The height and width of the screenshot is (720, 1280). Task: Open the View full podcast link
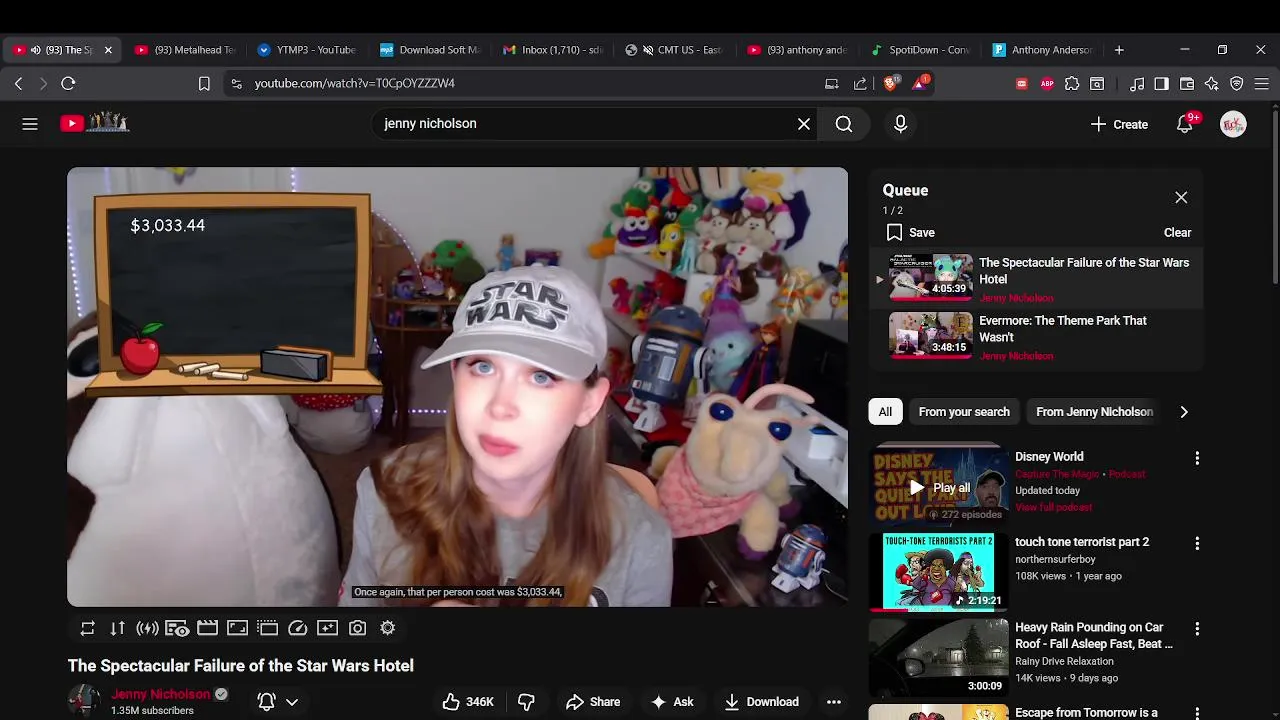coord(1053,507)
